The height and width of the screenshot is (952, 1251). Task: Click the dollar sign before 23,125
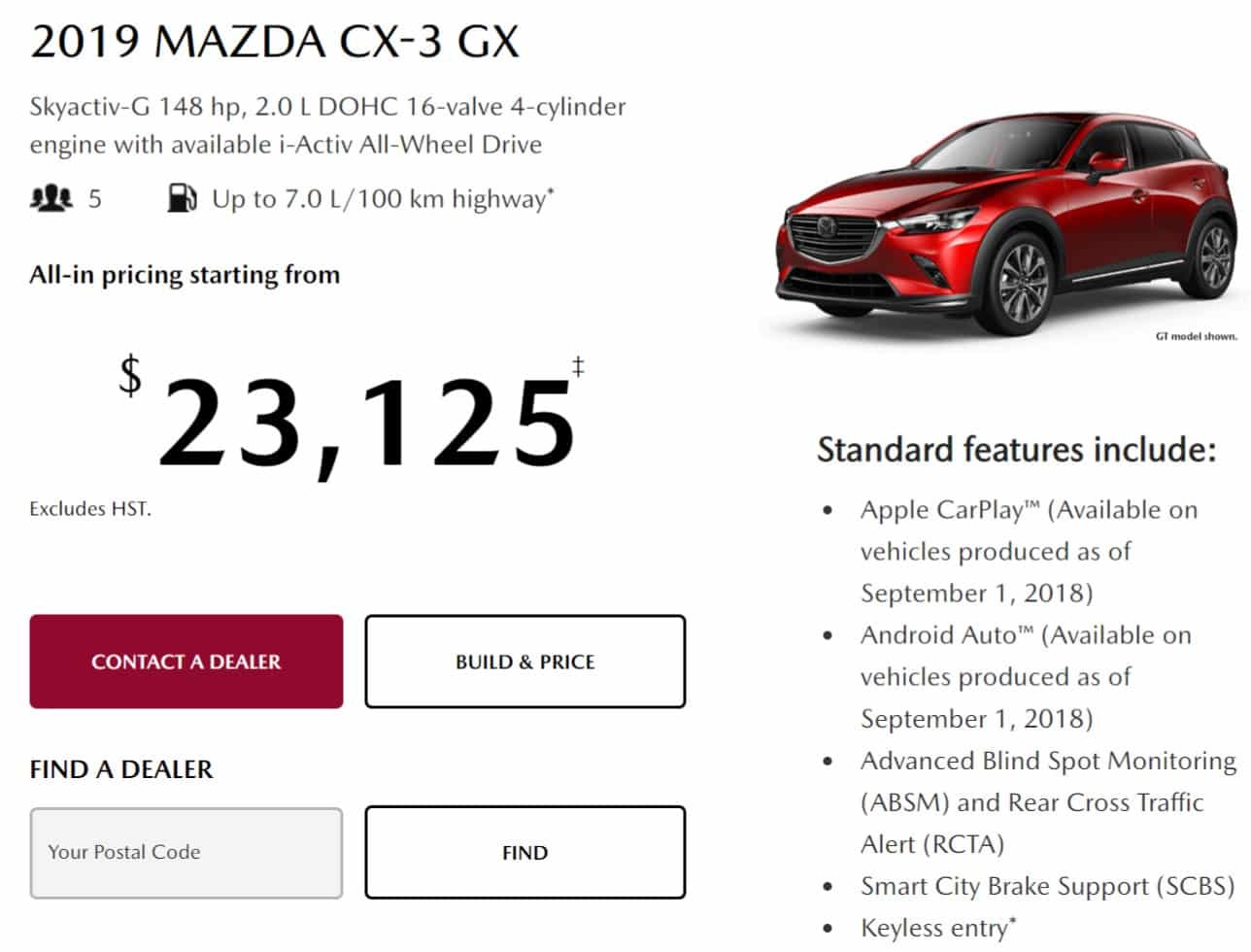click(x=130, y=375)
